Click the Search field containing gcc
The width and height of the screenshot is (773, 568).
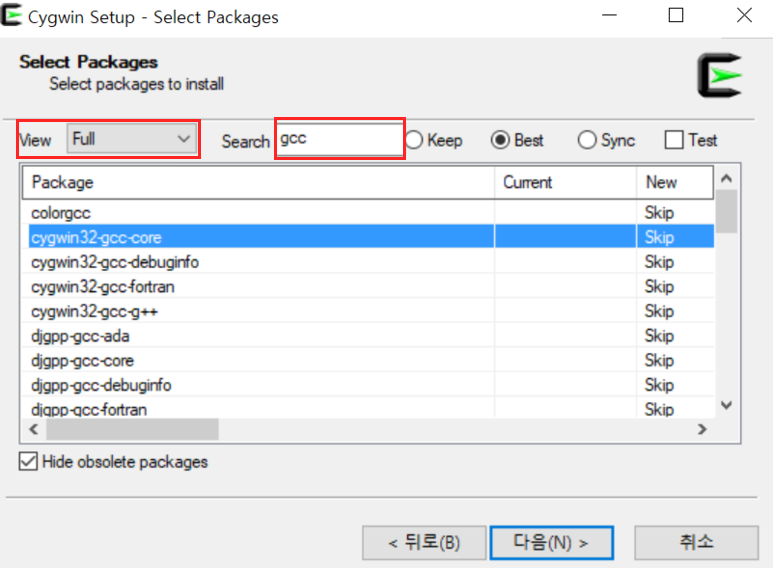click(x=340, y=139)
